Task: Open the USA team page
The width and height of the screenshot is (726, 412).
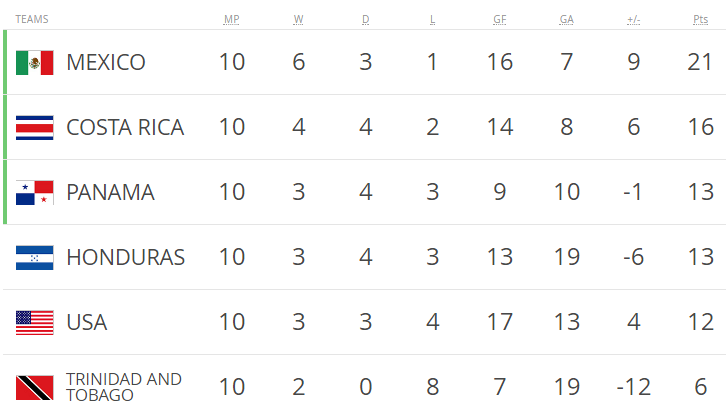Action: coord(86,323)
